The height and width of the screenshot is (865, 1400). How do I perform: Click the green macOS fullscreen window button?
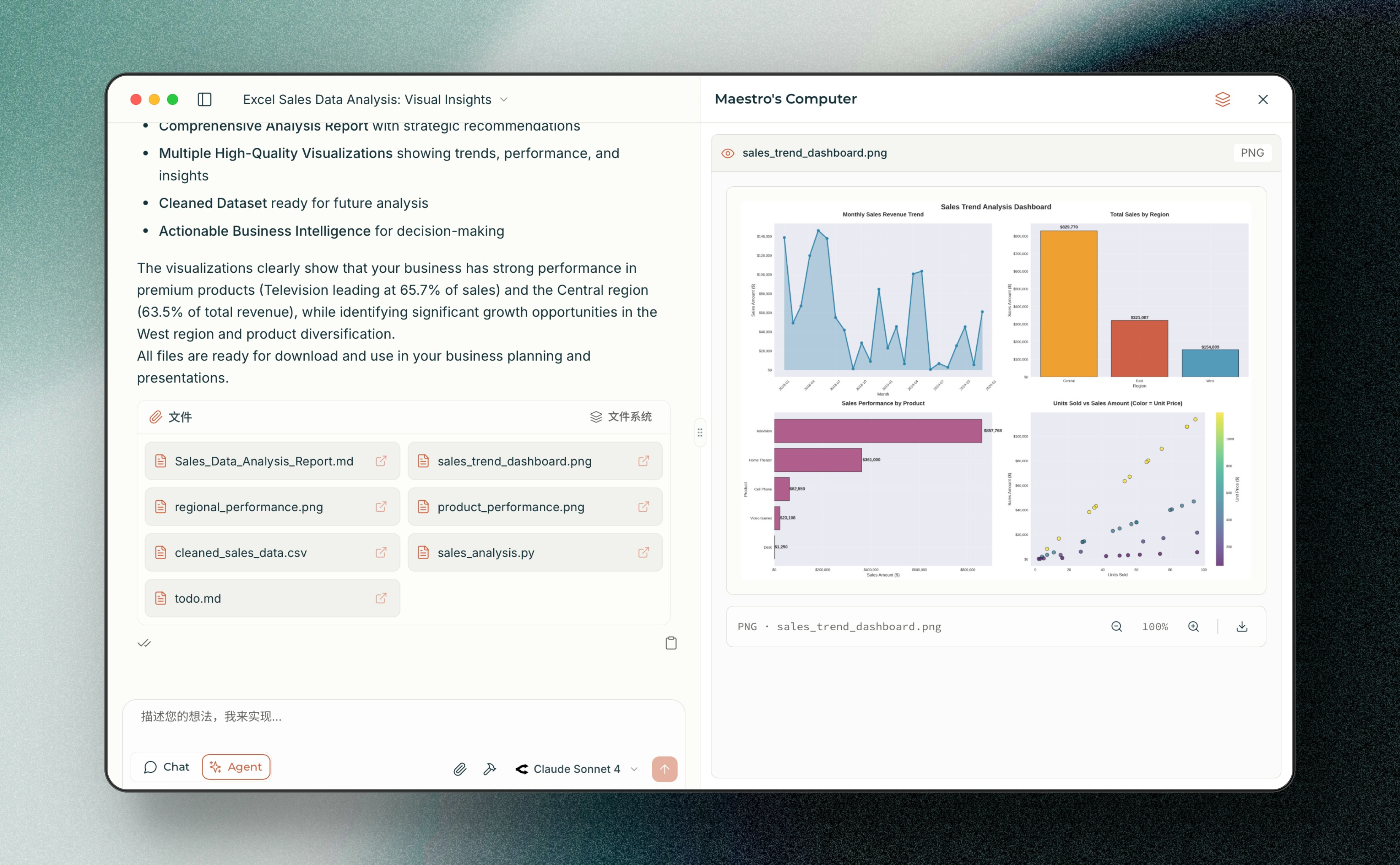click(x=172, y=99)
